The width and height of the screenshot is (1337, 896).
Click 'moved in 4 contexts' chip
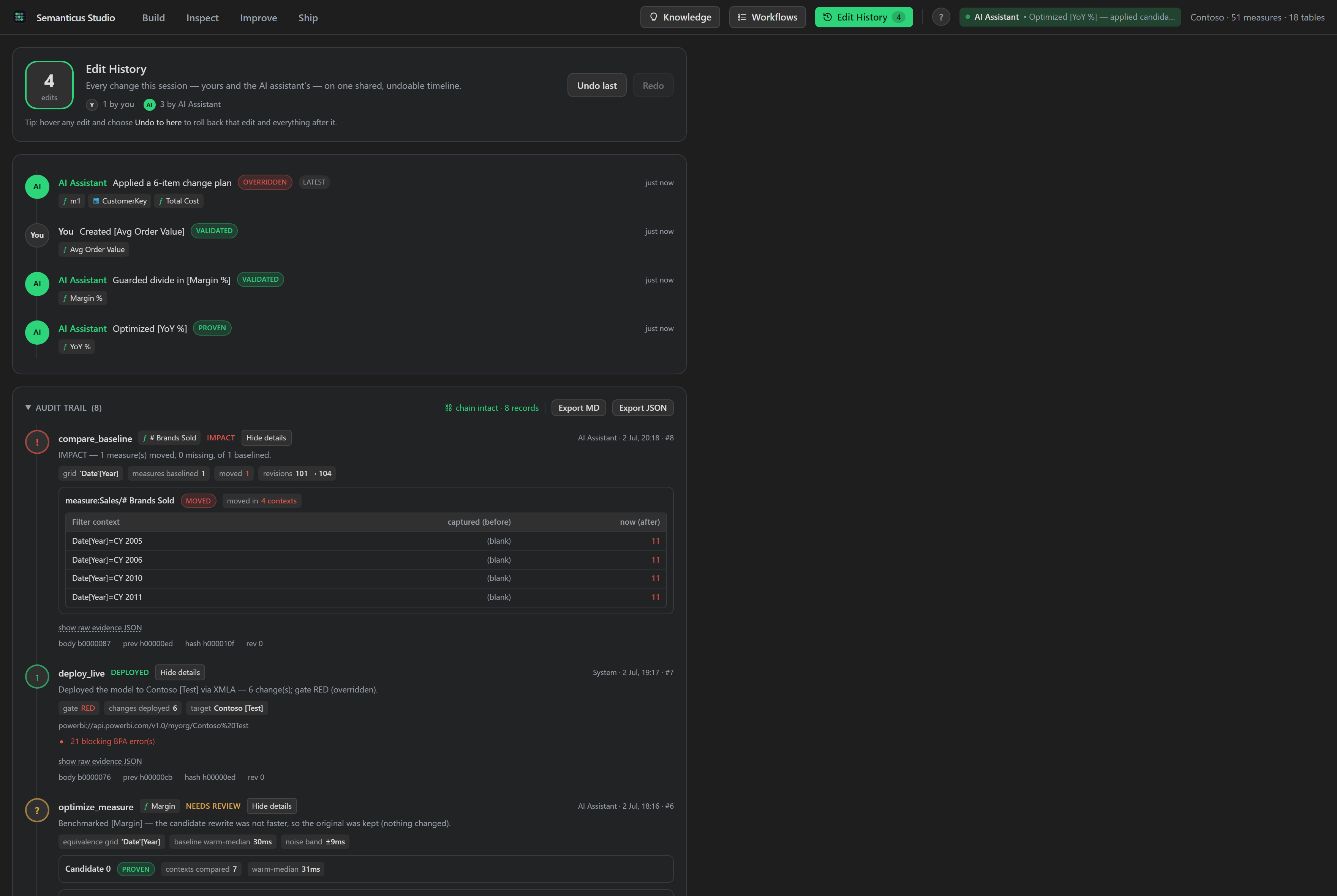tap(262, 501)
